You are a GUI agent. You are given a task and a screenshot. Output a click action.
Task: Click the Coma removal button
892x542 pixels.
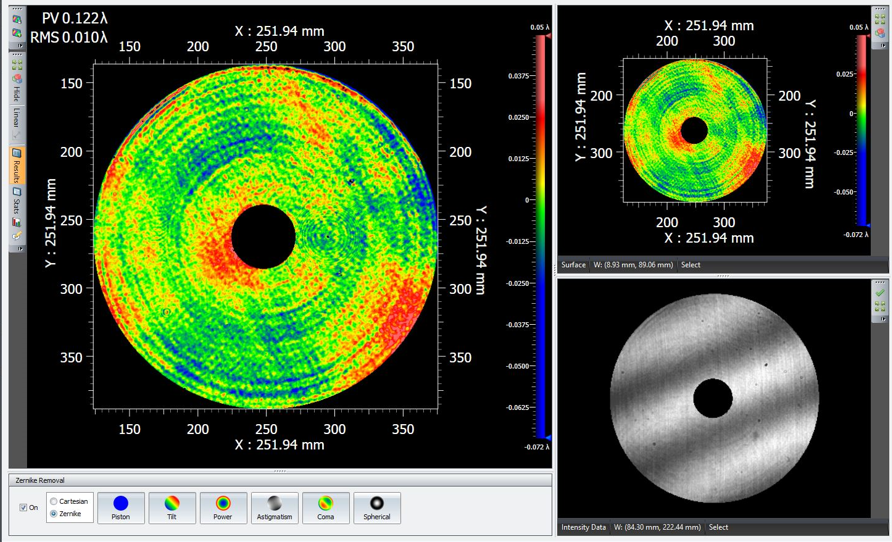[x=325, y=508]
